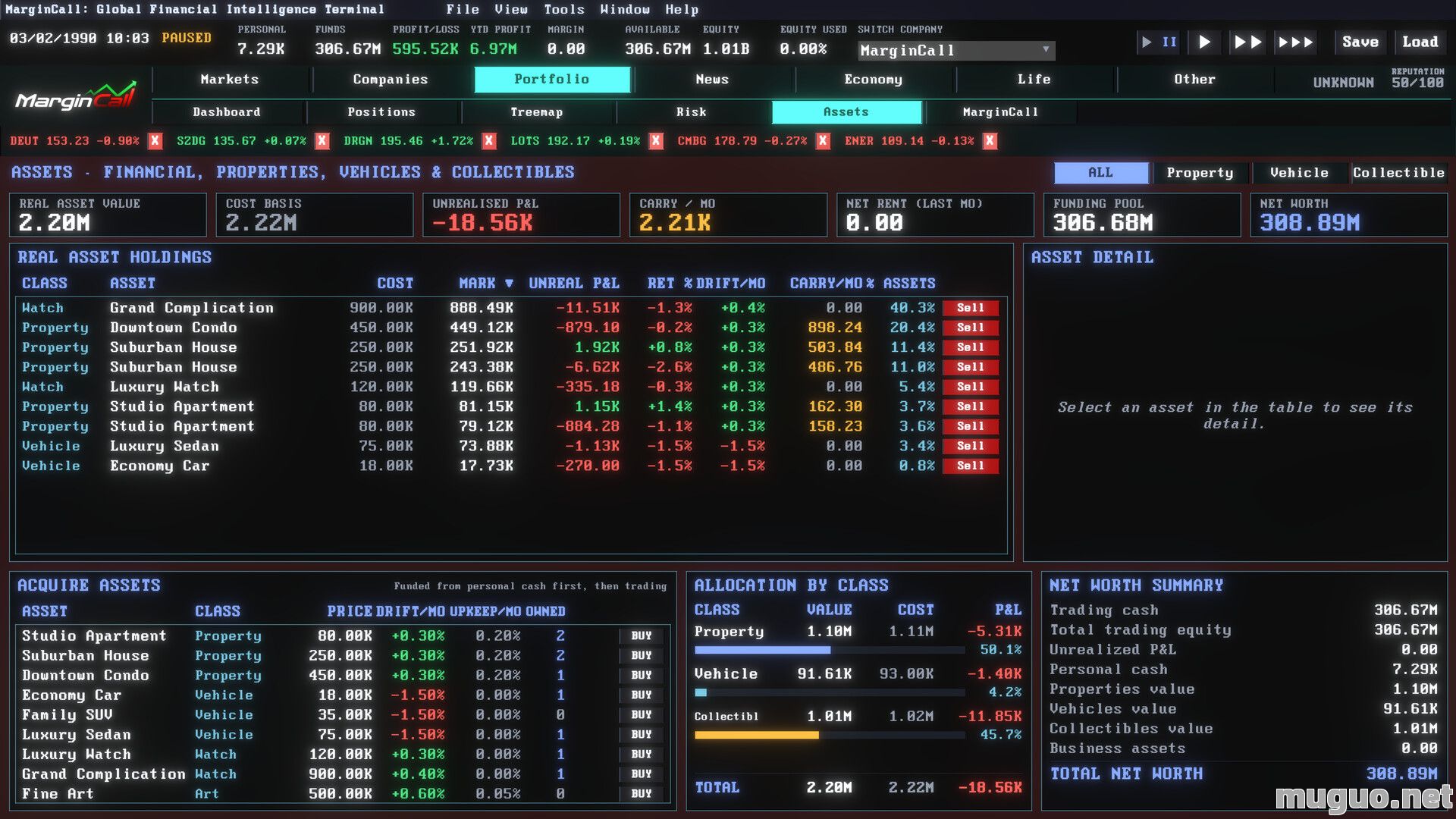The width and height of the screenshot is (1456, 819).
Task: Remove CMBG ticker with its X
Action: [823, 141]
